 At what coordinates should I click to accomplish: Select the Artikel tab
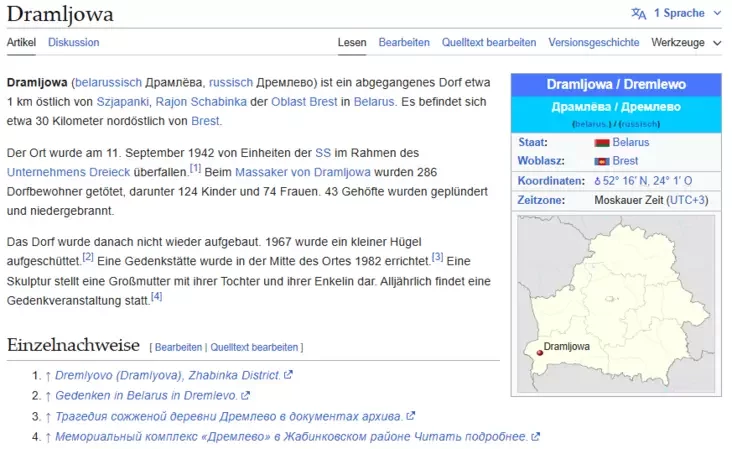pos(21,42)
